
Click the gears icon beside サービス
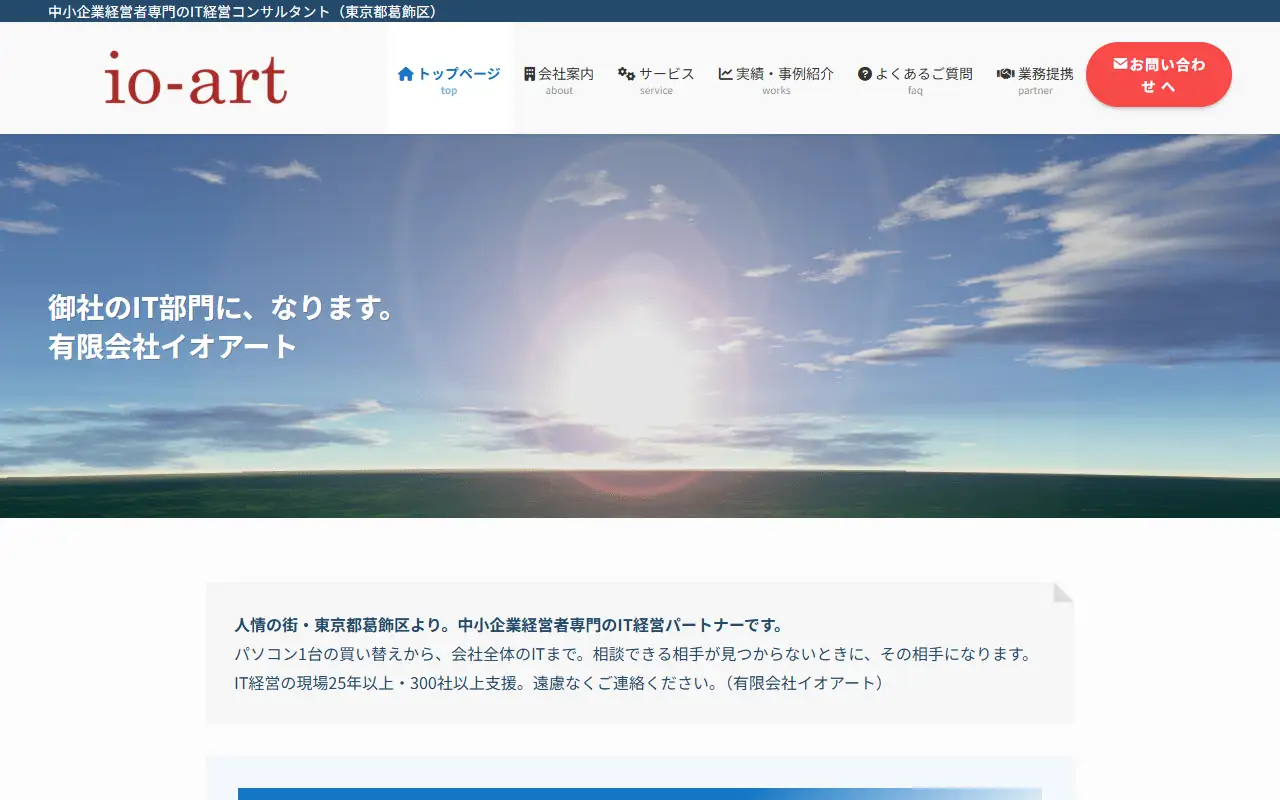point(627,74)
